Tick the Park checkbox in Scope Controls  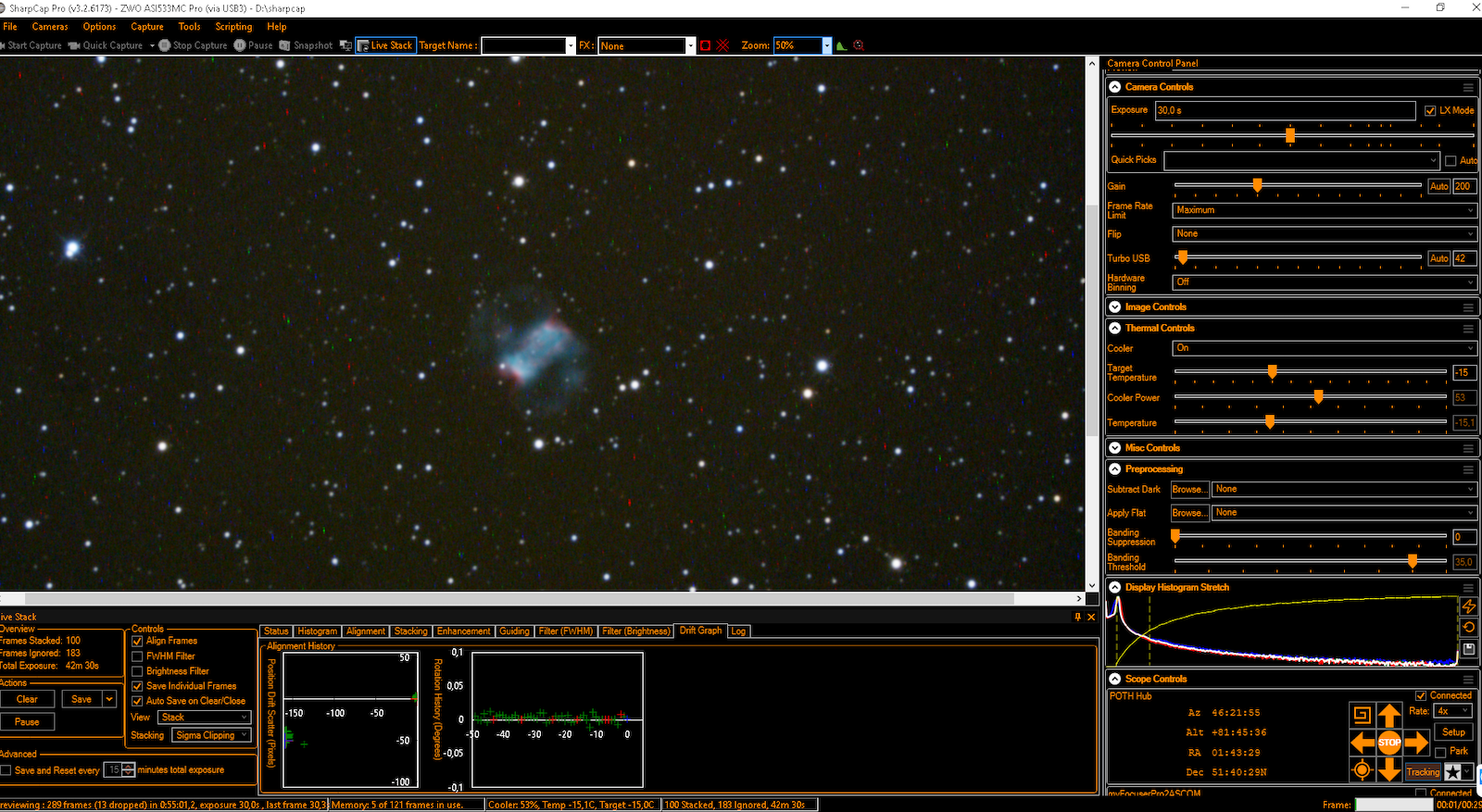[x=1440, y=752]
